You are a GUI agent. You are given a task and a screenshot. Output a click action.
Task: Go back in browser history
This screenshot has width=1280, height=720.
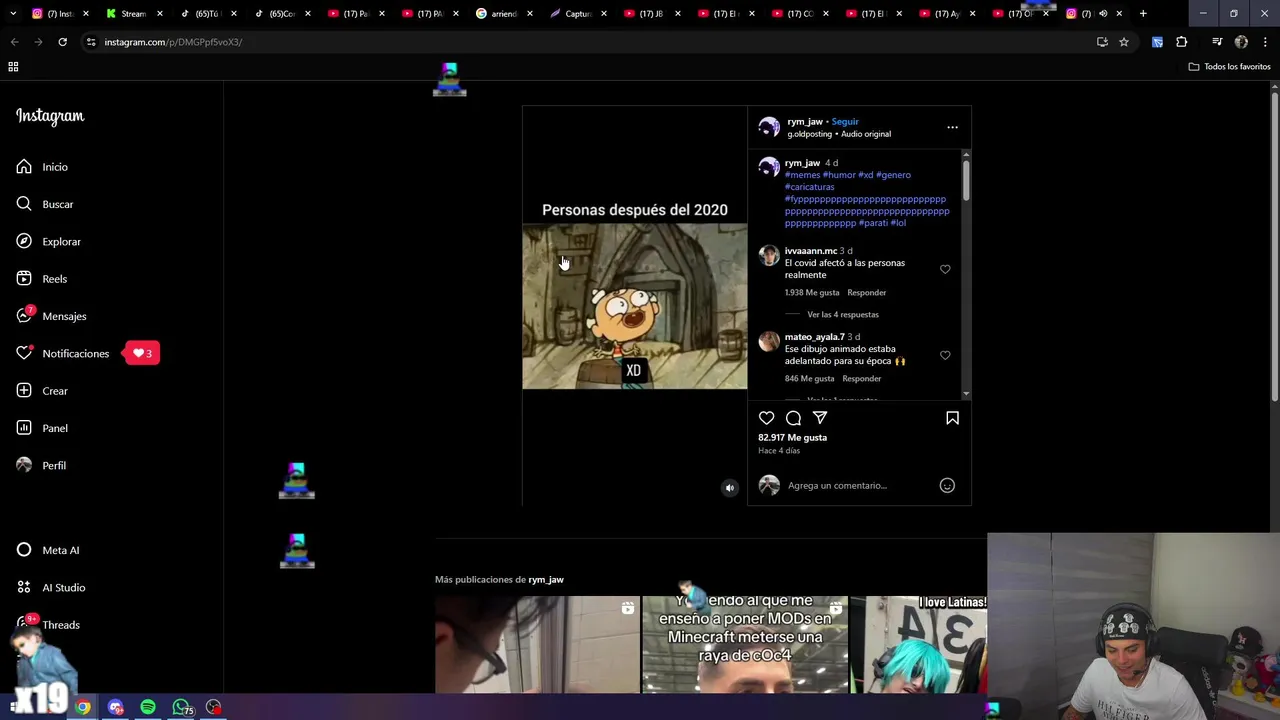(x=14, y=42)
